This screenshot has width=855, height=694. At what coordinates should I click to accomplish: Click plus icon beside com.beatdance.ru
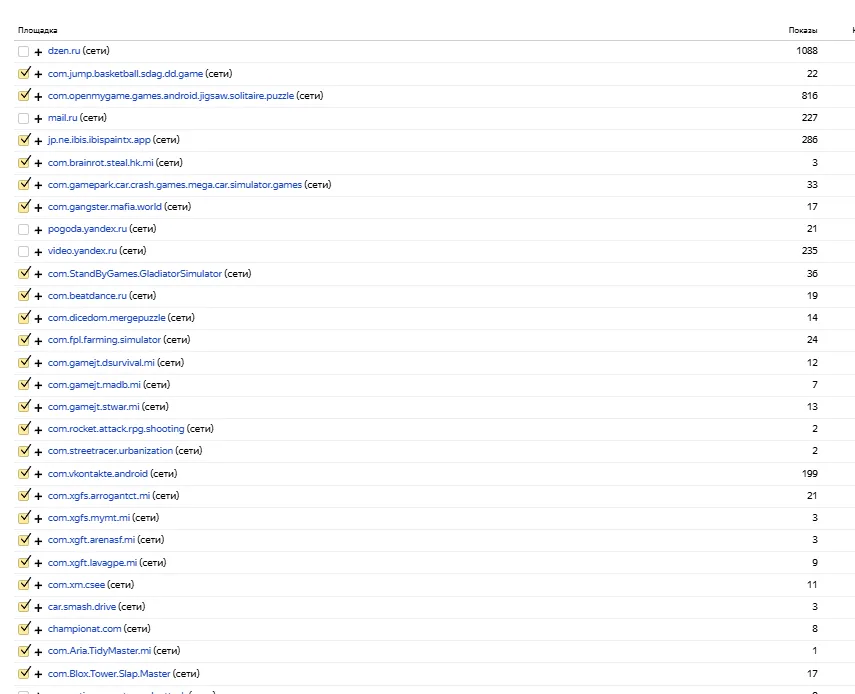point(38,296)
